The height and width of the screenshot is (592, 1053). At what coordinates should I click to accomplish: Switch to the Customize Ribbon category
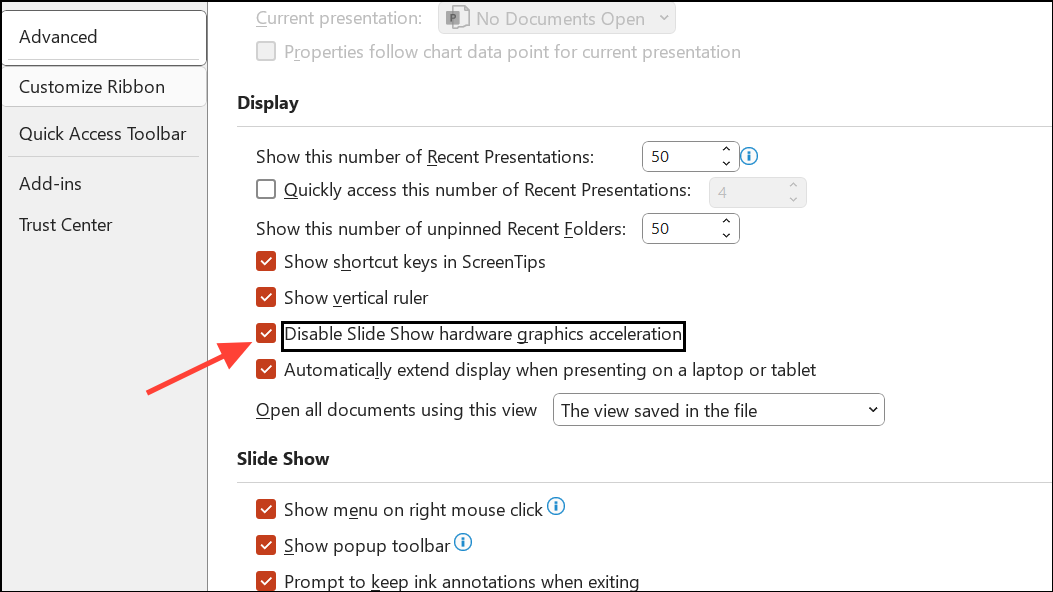(x=92, y=87)
